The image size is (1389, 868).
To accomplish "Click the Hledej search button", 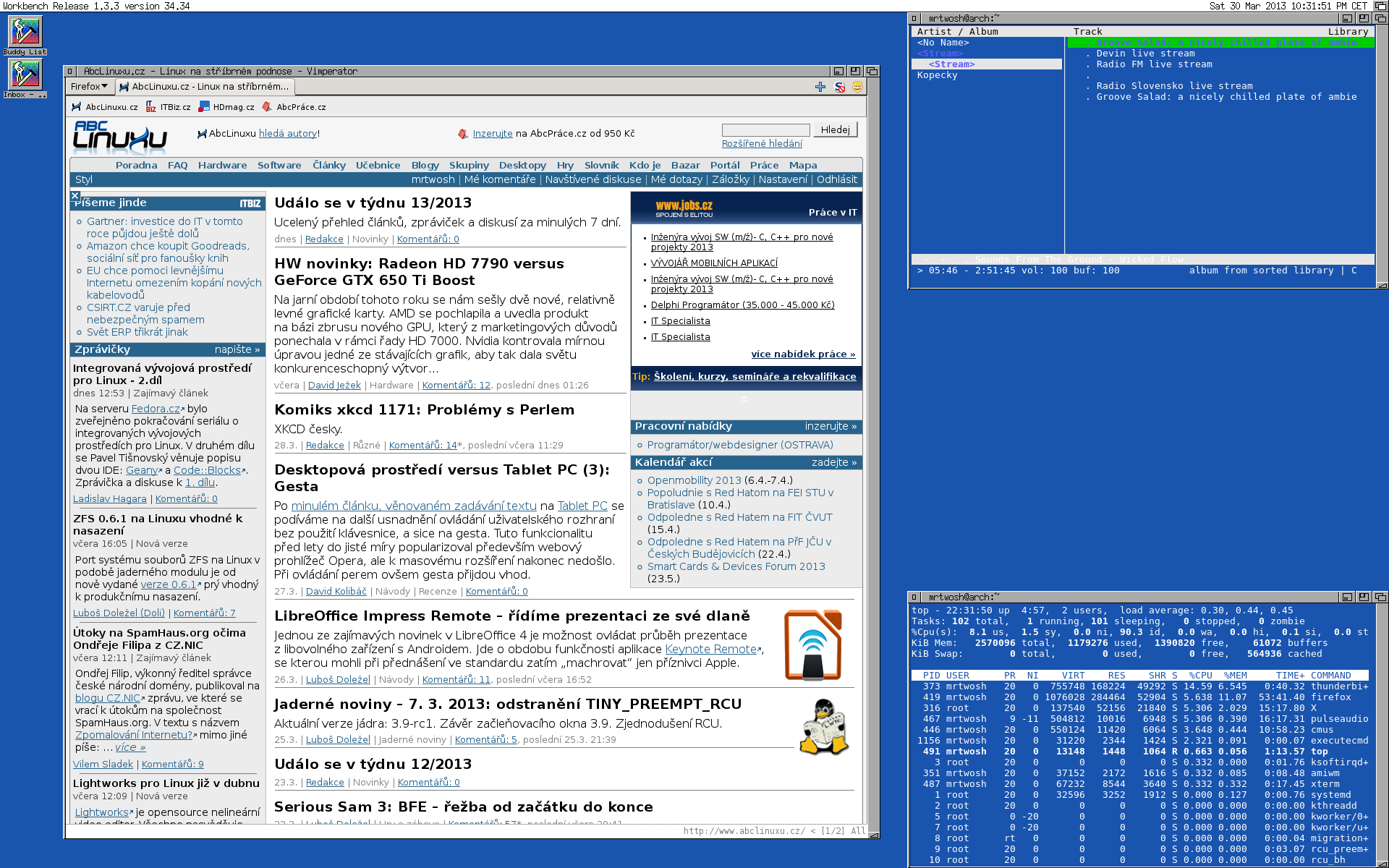I will point(836,129).
